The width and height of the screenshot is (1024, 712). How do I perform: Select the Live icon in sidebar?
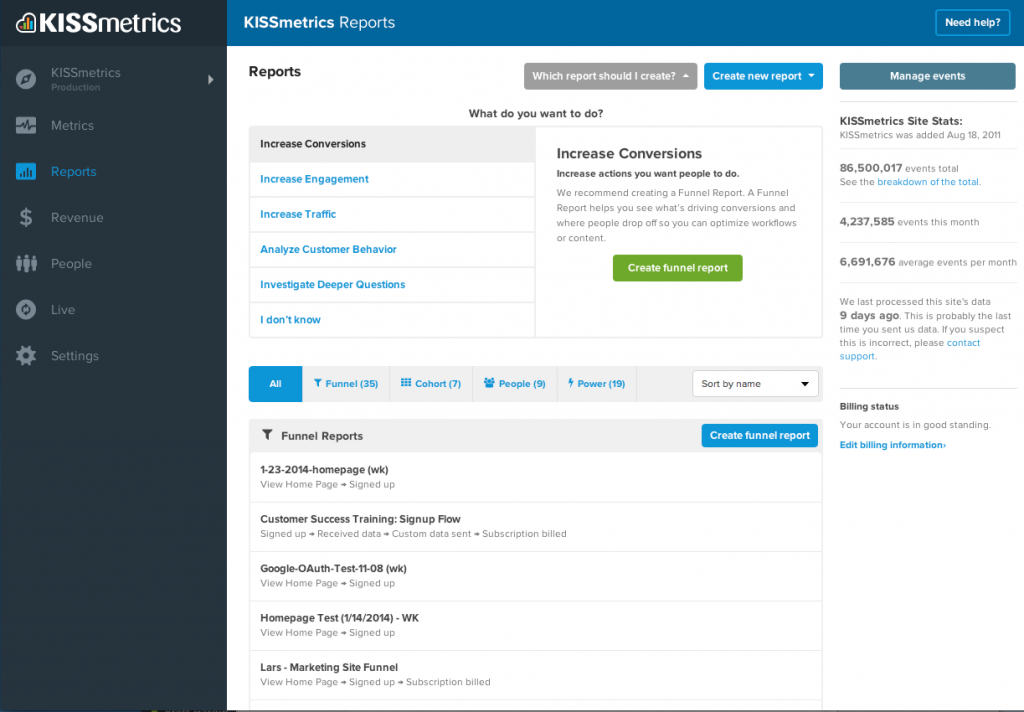point(25,309)
